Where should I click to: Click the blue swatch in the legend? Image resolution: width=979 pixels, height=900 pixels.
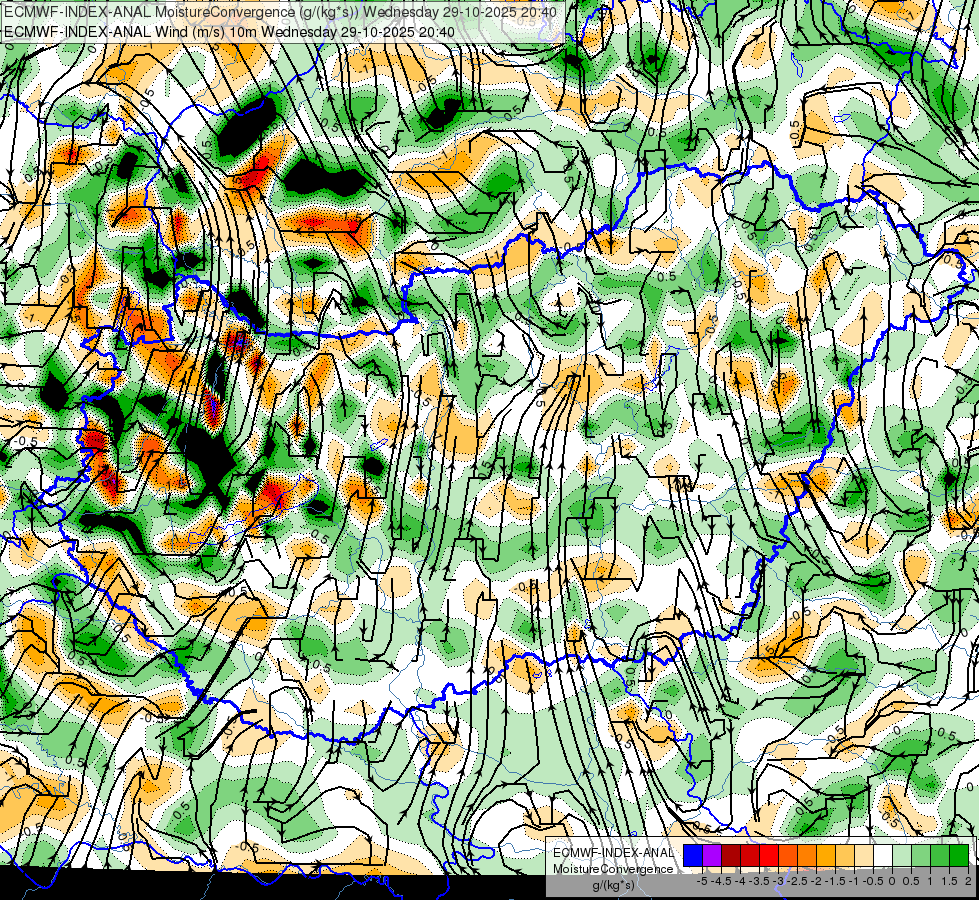(693, 855)
